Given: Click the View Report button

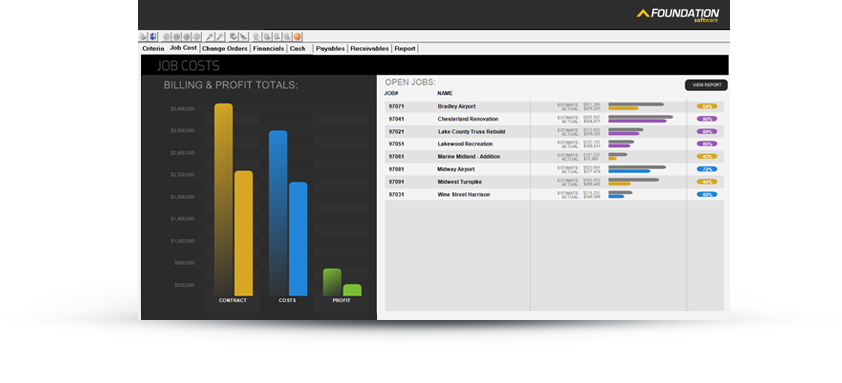Looking at the screenshot, I should pos(706,85).
